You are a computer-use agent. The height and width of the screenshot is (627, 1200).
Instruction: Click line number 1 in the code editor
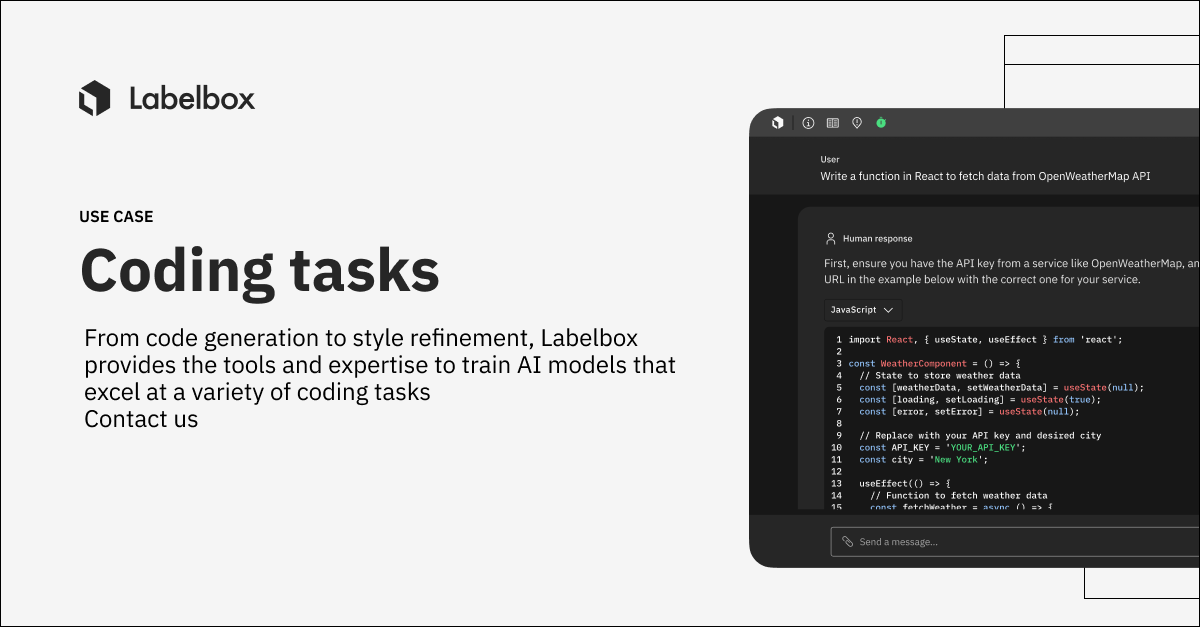tap(838, 339)
